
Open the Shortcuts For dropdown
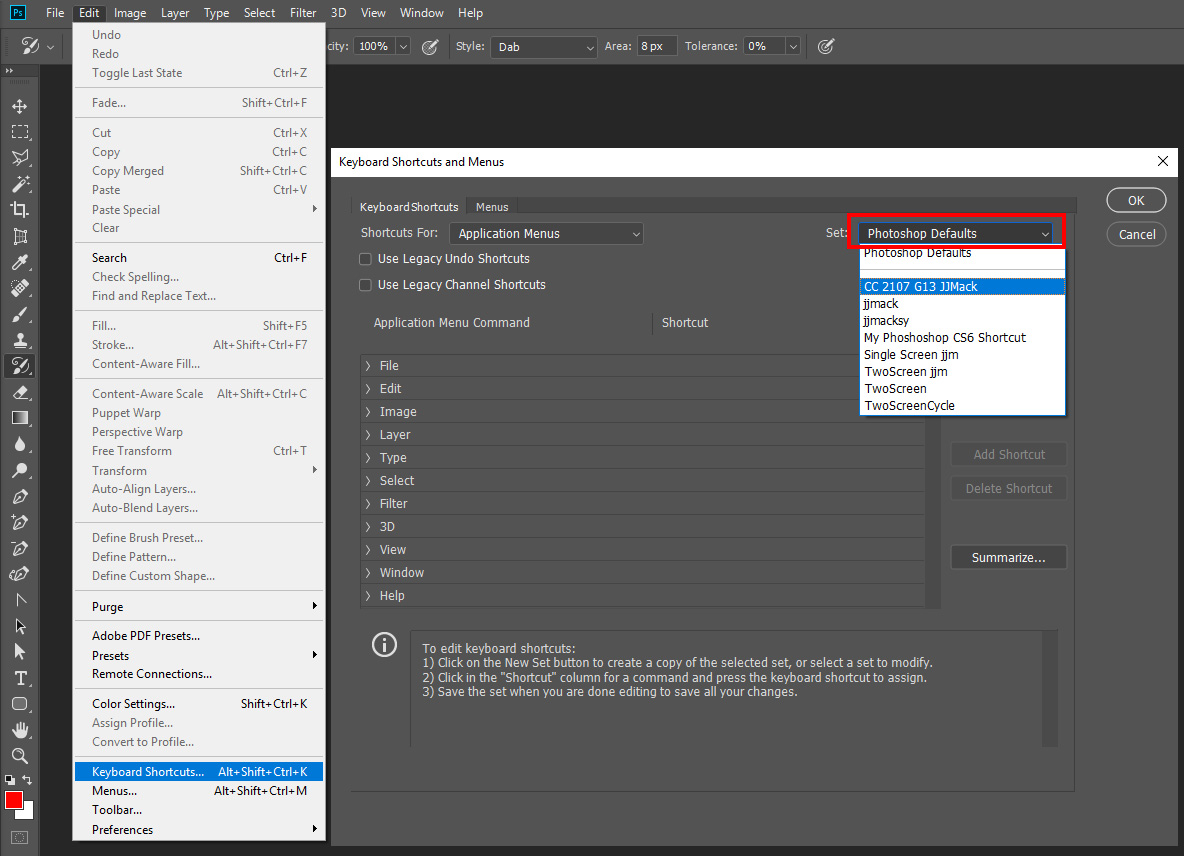point(546,232)
